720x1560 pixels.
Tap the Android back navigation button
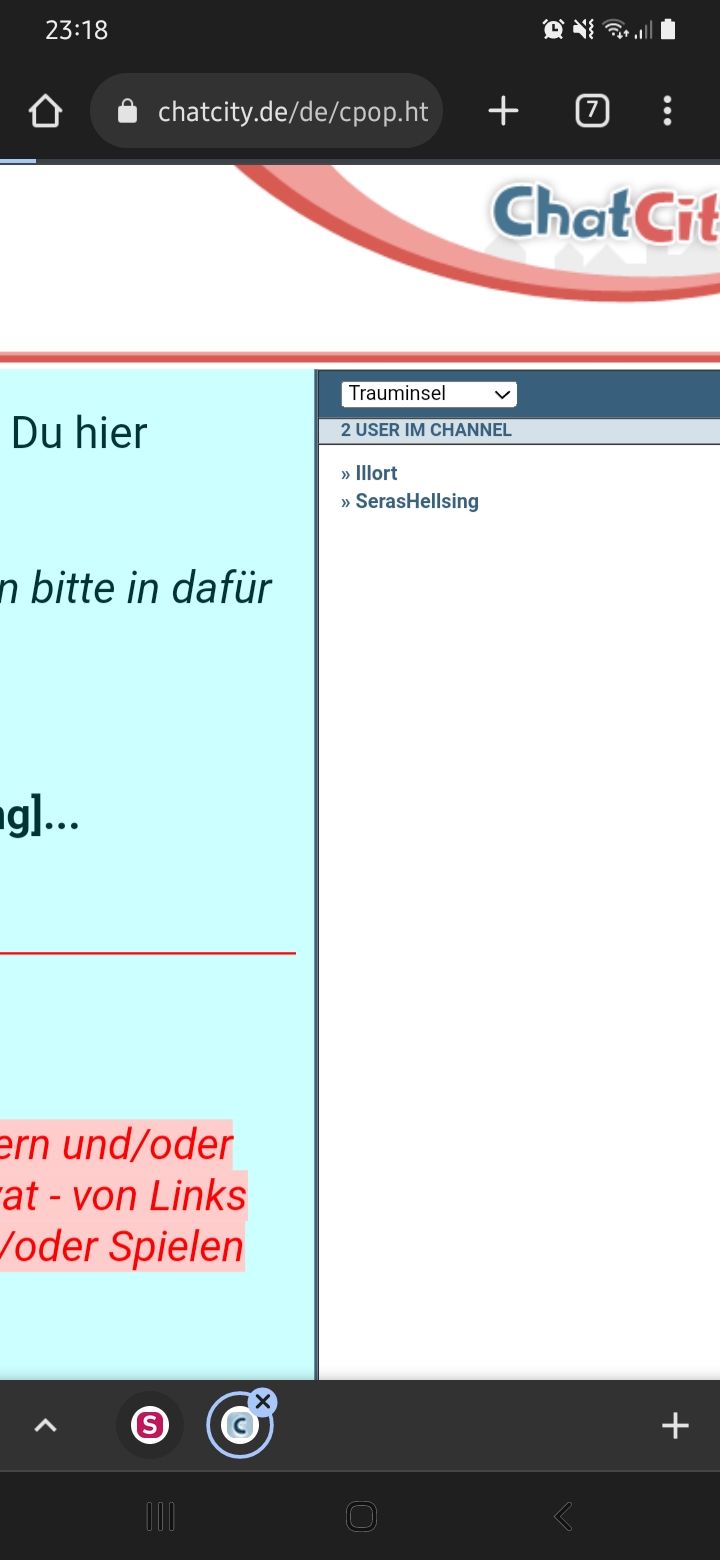click(x=563, y=1517)
